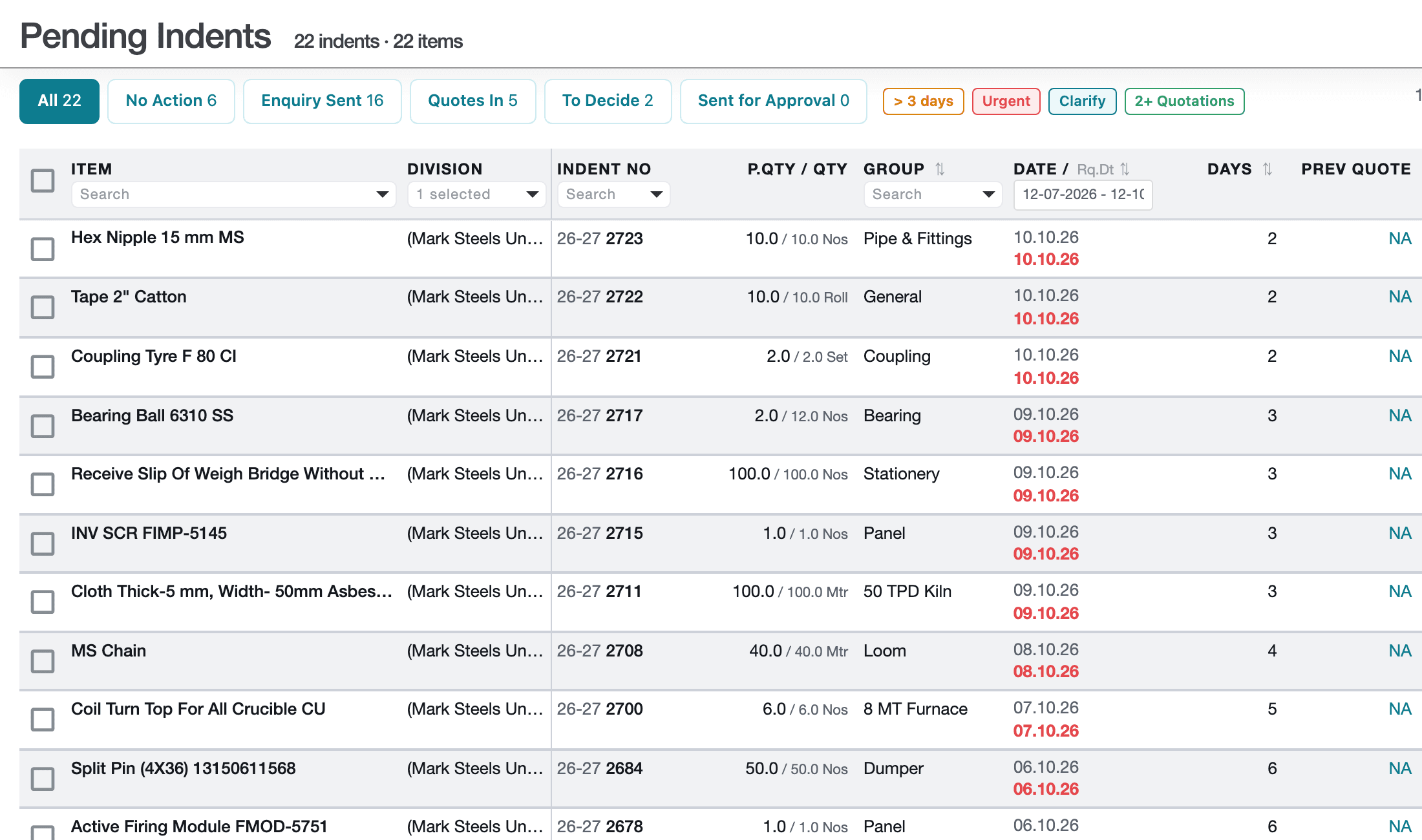Click NA prev quote for Split Pin
Screen dimensions: 1422x840
click(1400, 768)
